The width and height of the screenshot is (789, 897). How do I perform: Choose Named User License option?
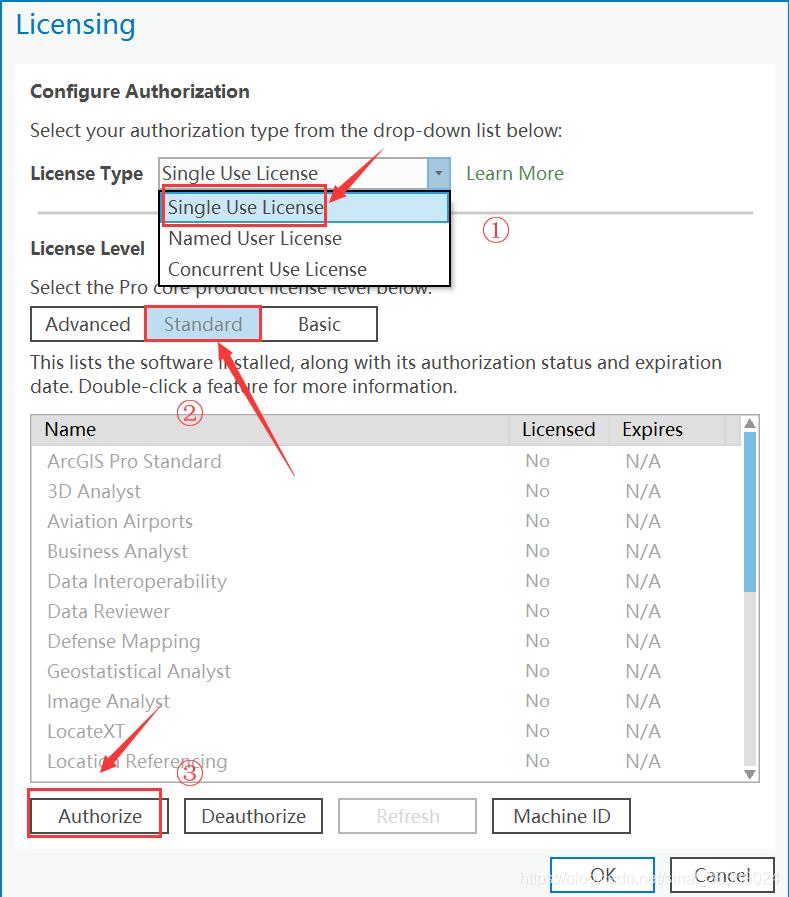[x=304, y=239]
